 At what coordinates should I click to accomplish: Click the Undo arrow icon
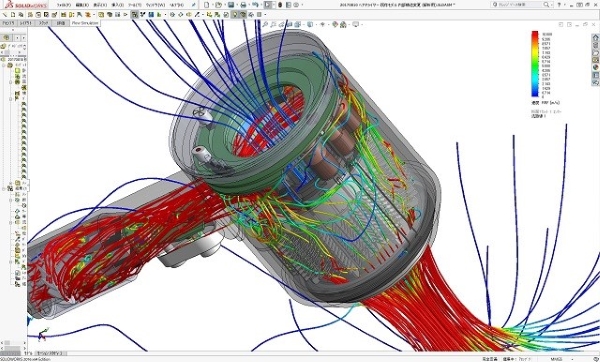[x=255, y=5]
